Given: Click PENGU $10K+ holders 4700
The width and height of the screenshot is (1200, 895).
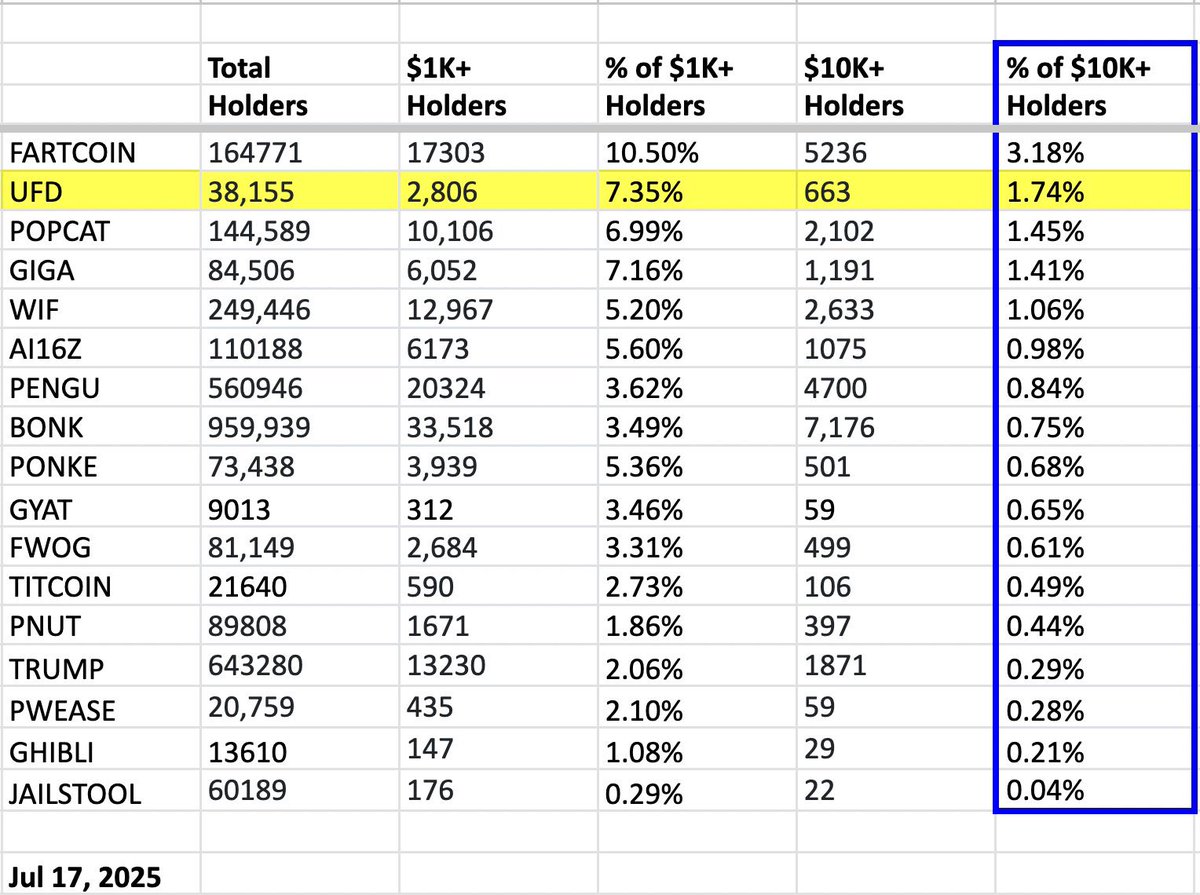Looking at the screenshot, I should 835,388.
